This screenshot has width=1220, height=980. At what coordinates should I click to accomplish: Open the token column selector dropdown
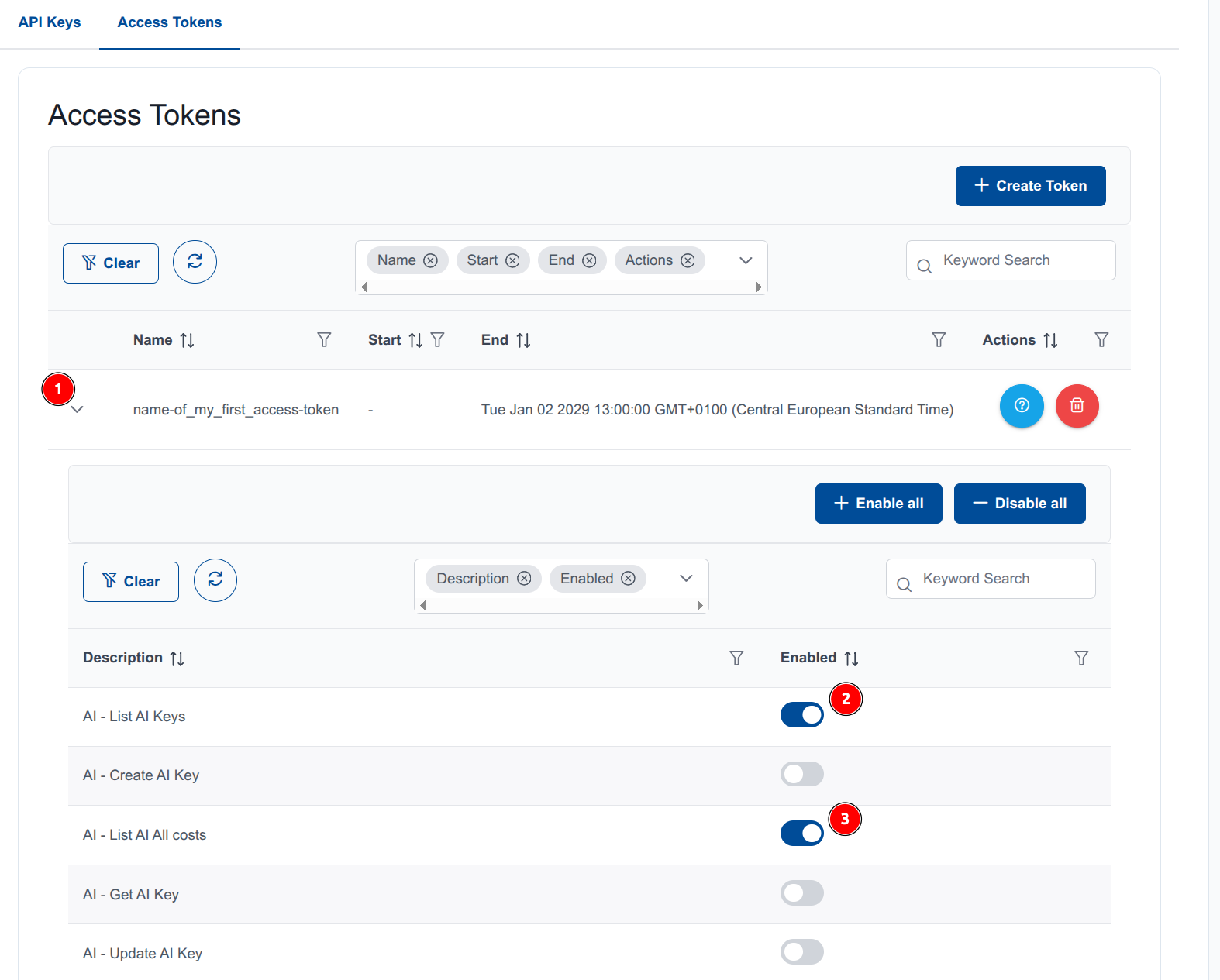click(746, 260)
